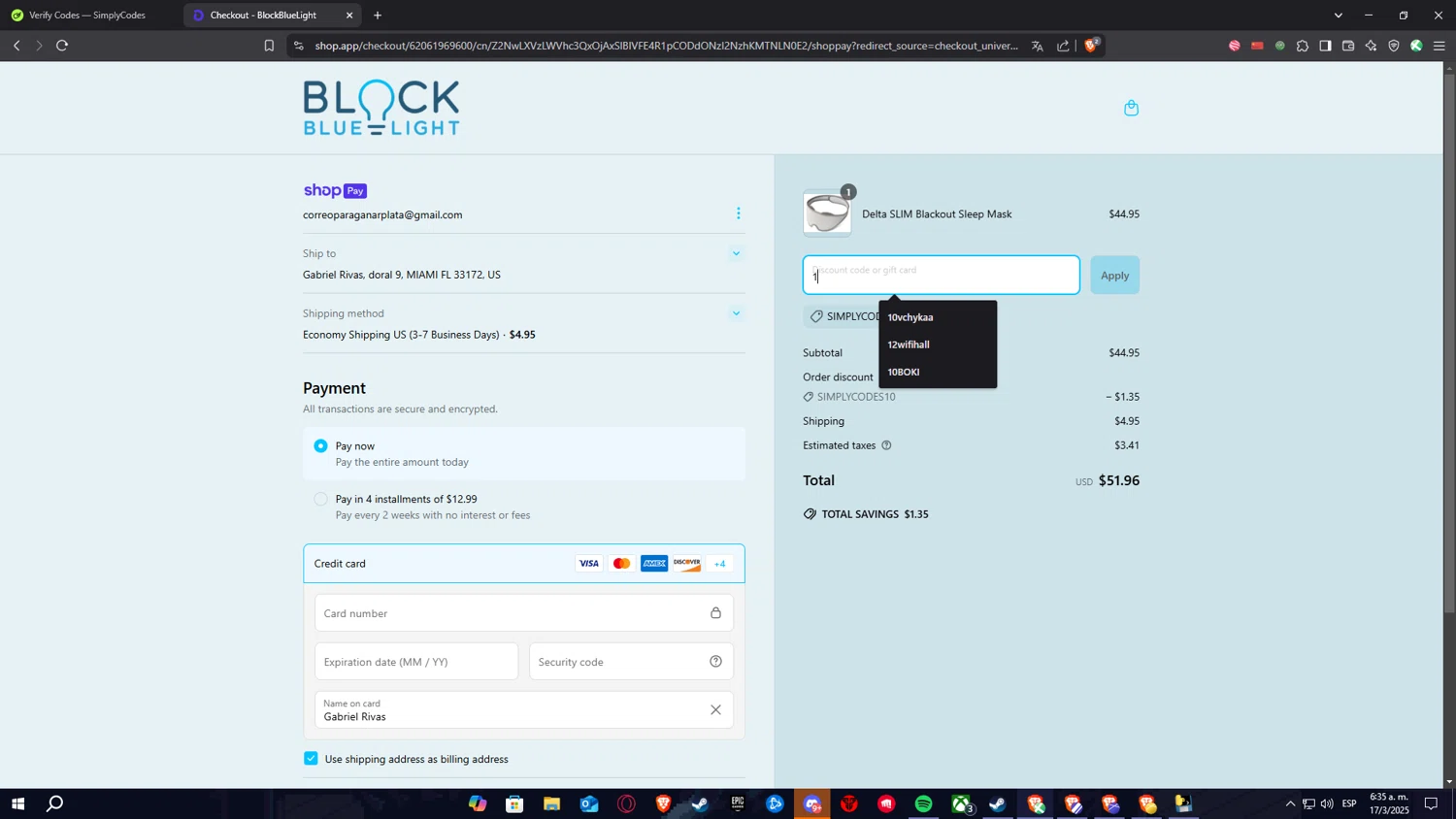Click the Security code field
1456x819 pixels.
coord(631,662)
